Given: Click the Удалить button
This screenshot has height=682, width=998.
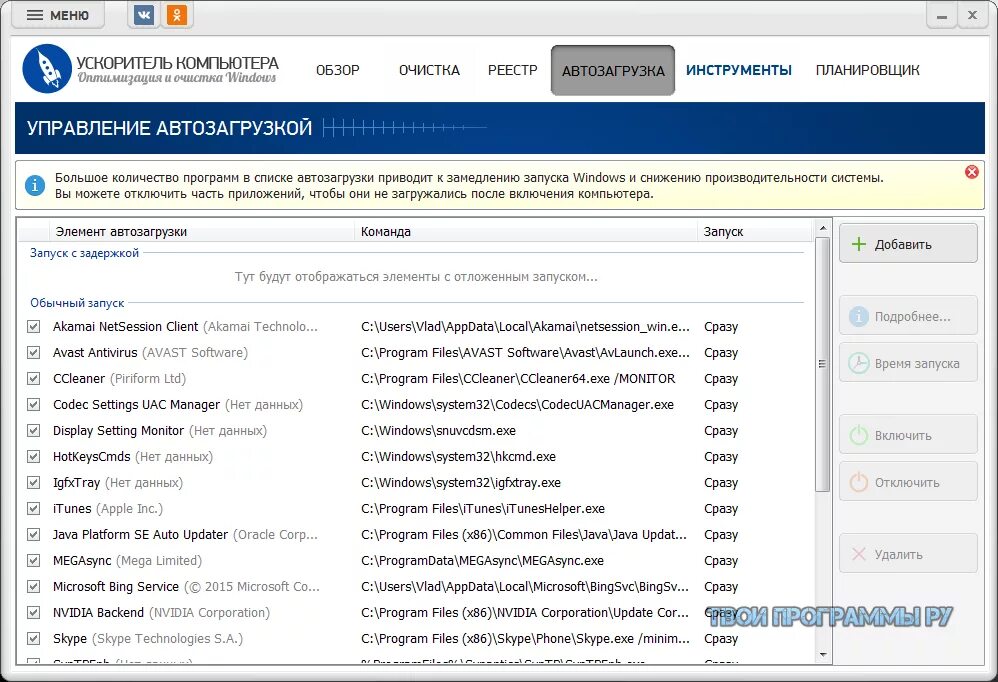Looking at the screenshot, I should [908, 553].
